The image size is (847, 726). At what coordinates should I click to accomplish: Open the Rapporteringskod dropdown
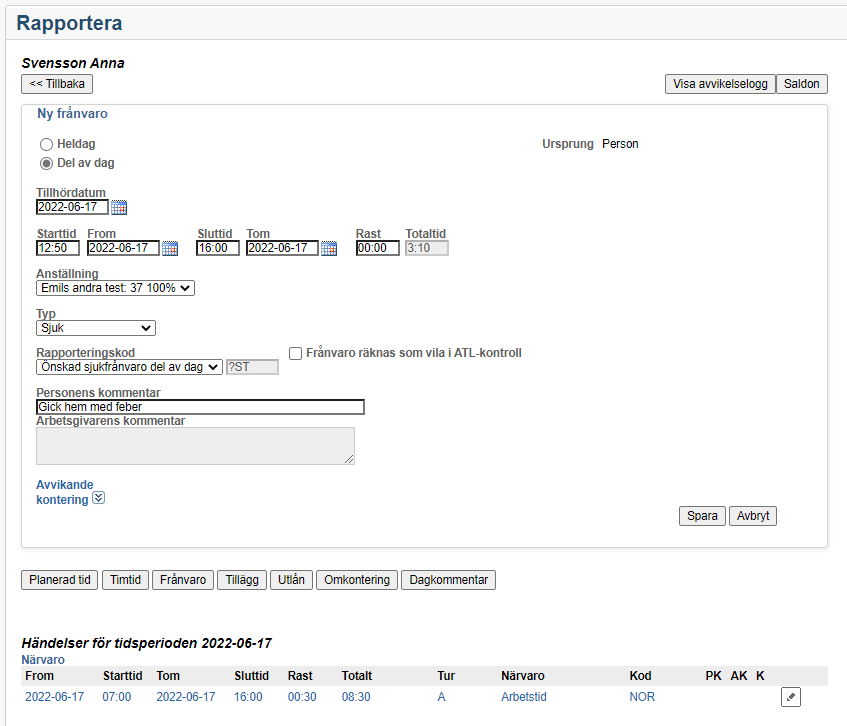129,367
